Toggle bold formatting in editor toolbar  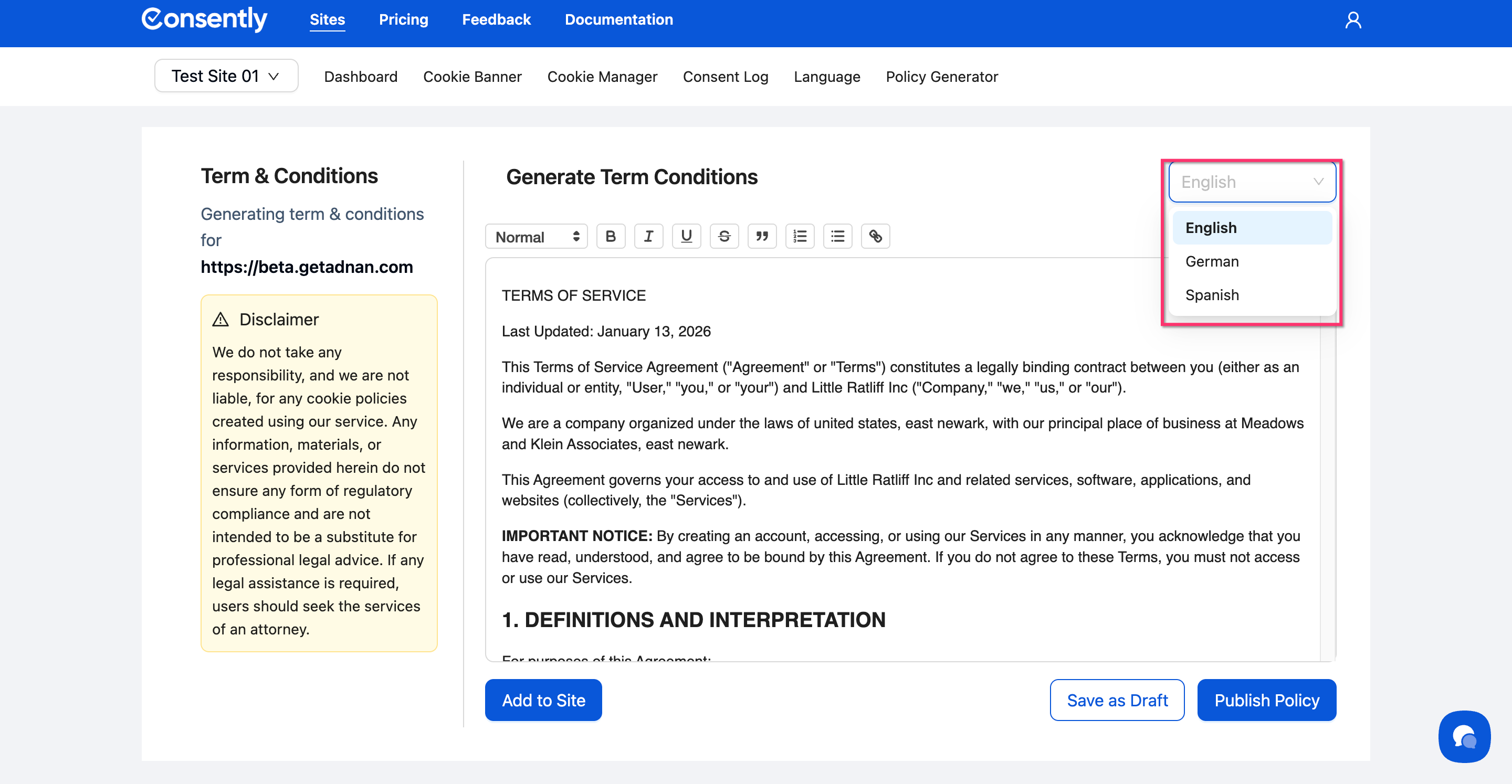(611, 237)
